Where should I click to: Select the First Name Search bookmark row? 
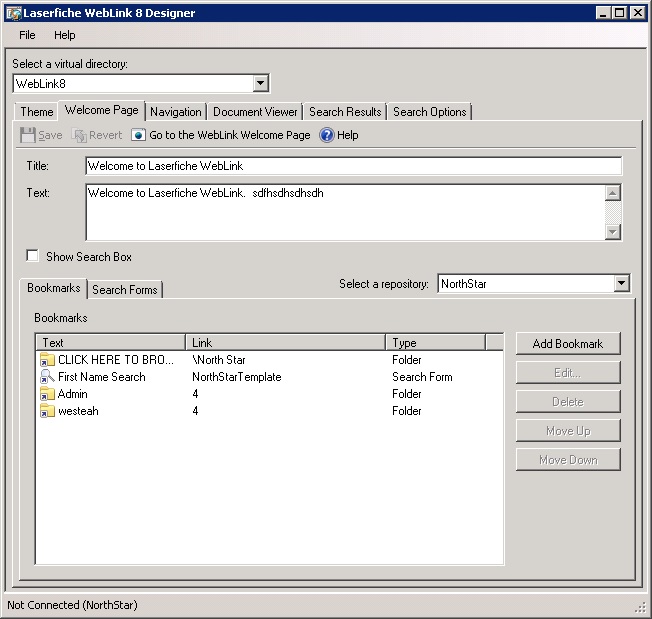[269, 377]
